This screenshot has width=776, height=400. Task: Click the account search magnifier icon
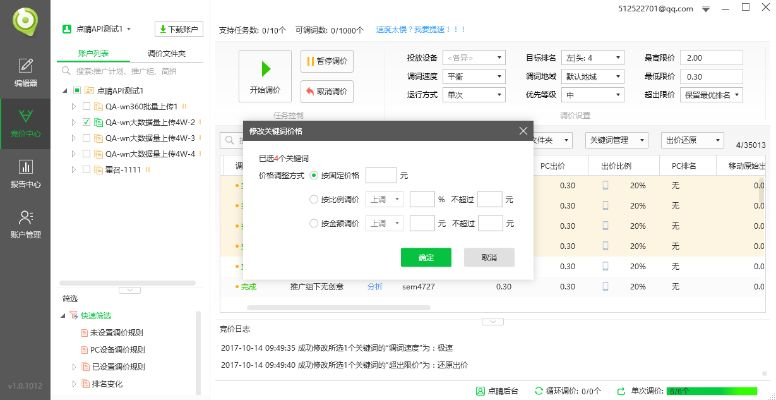[x=66, y=71]
